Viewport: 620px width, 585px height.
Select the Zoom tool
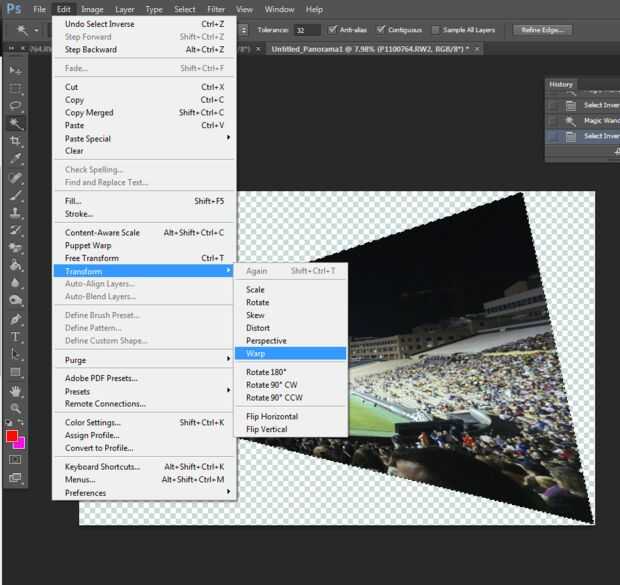click(x=15, y=408)
